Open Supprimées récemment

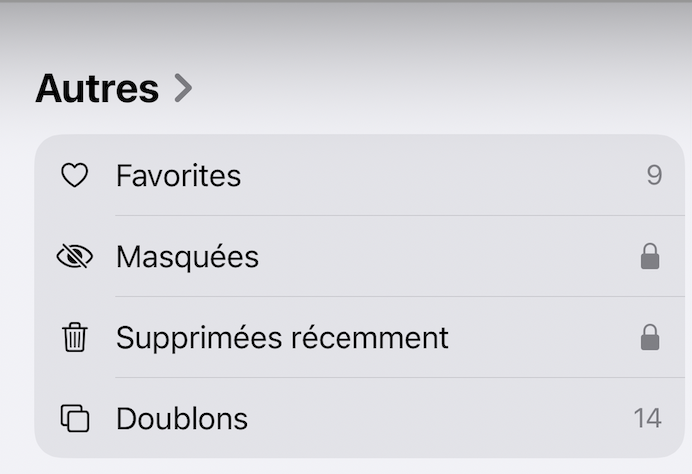pos(282,338)
